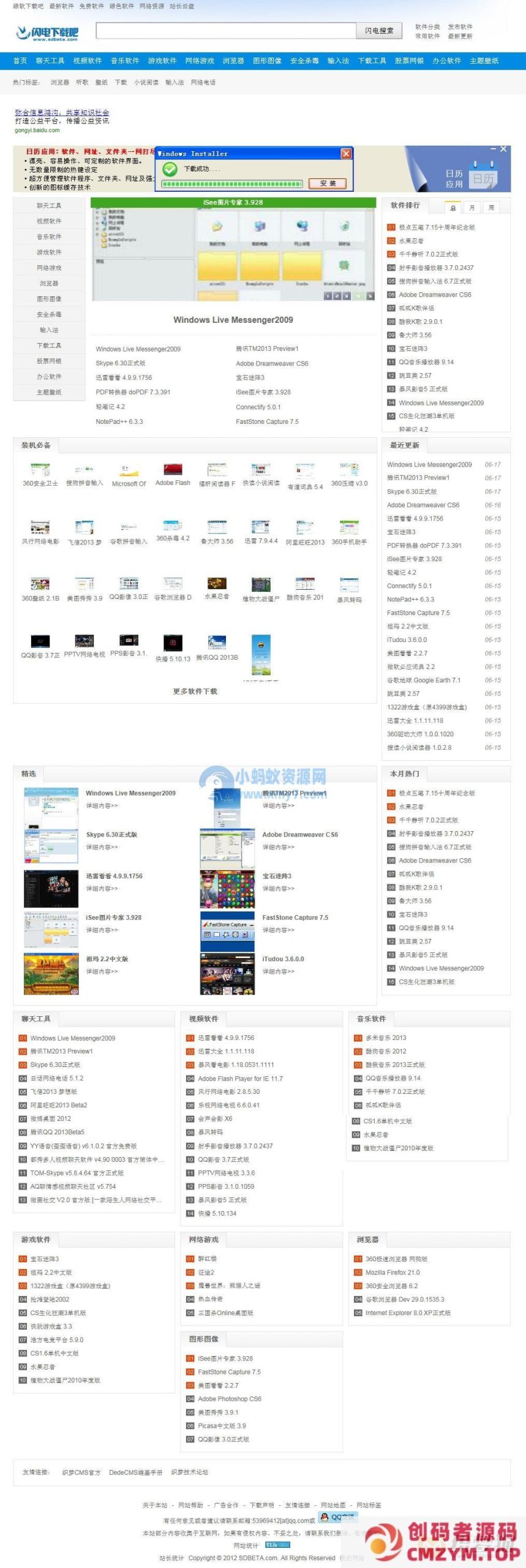Jump to slide 5 in the carousel
526x1568 pixels.
pos(370,296)
